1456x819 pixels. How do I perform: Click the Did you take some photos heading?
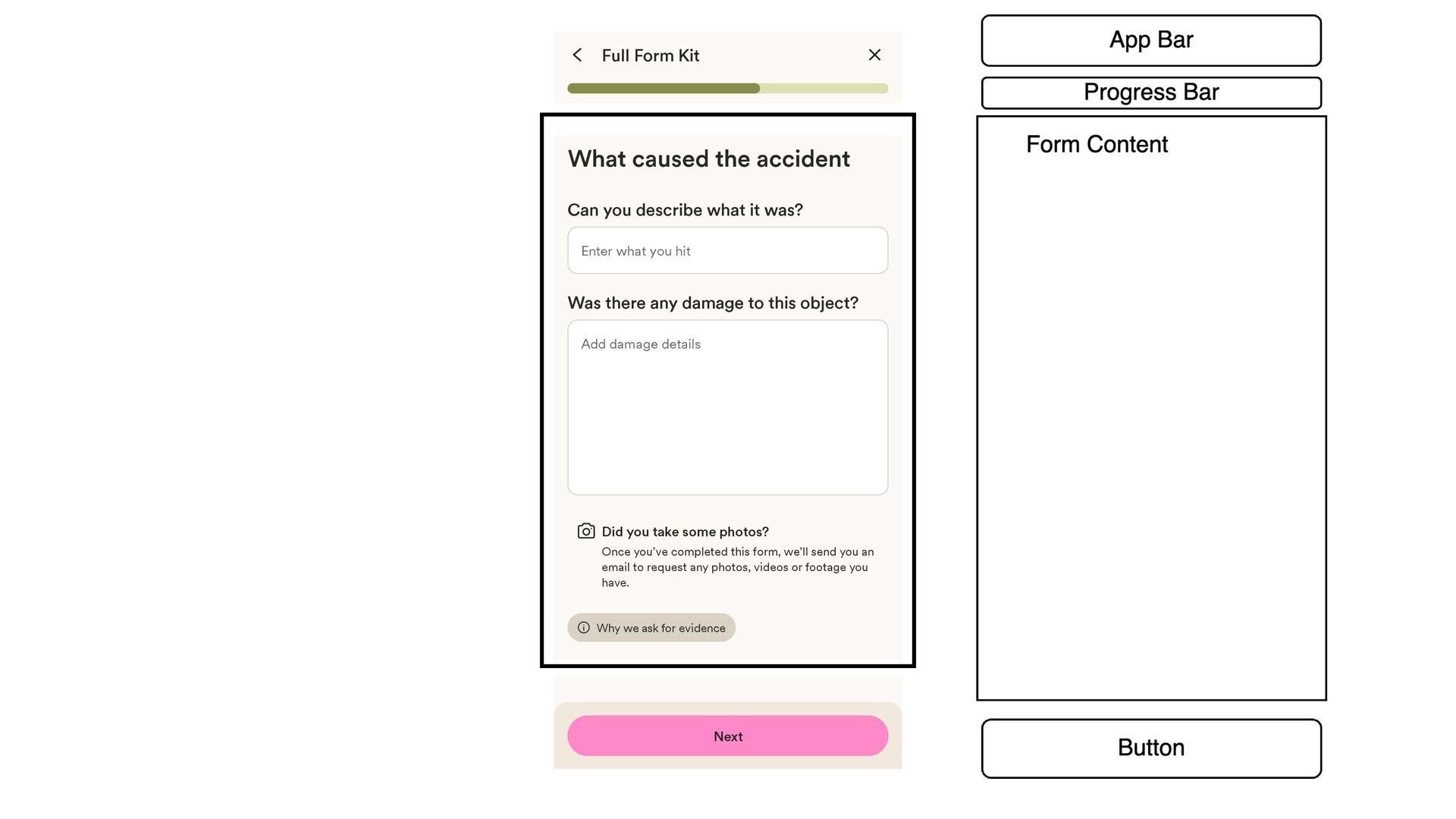click(686, 532)
